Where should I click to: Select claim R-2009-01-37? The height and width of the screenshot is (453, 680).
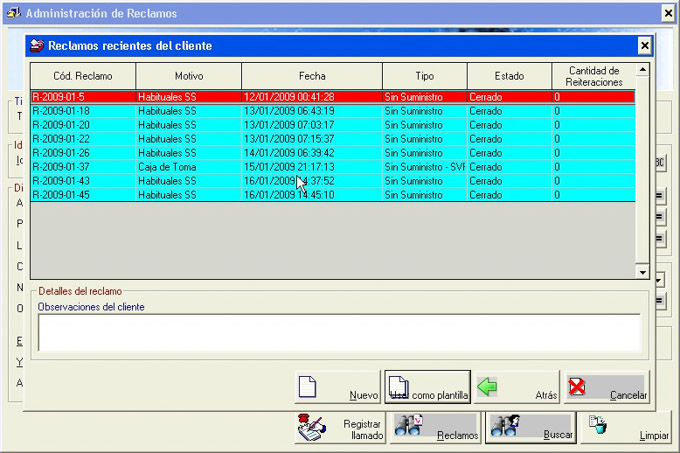pyautogui.click(x=333, y=167)
